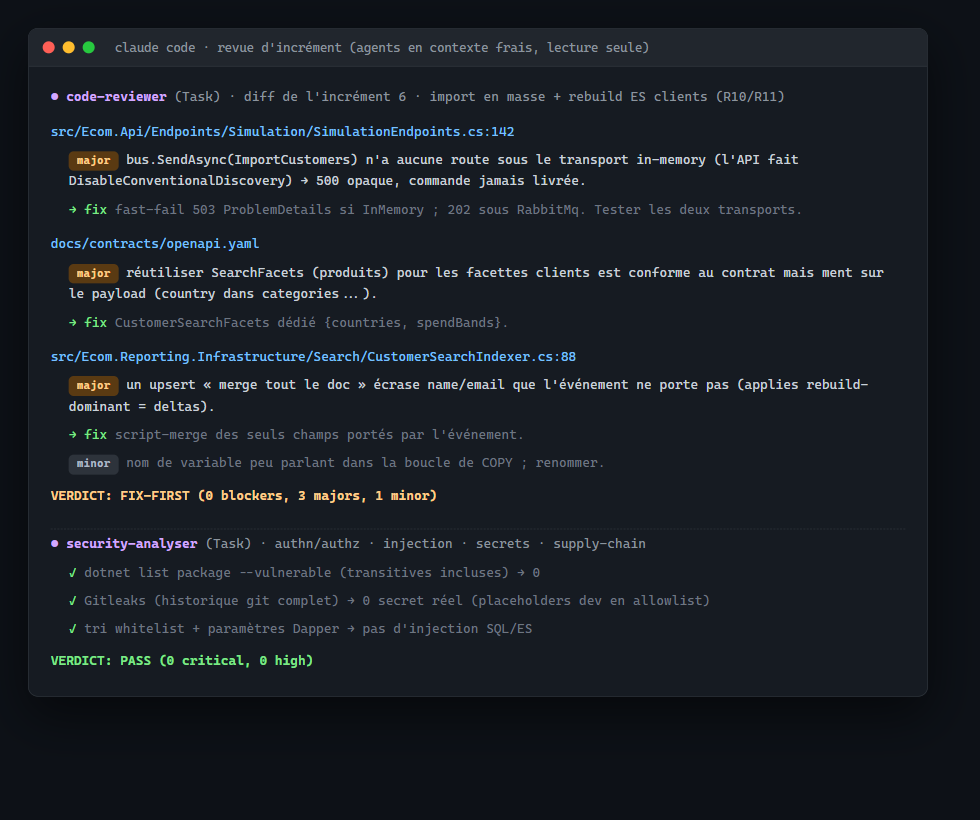Click 'authn/authz · injection · secrets' scope text

pyautogui.click(x=402, y=544)
